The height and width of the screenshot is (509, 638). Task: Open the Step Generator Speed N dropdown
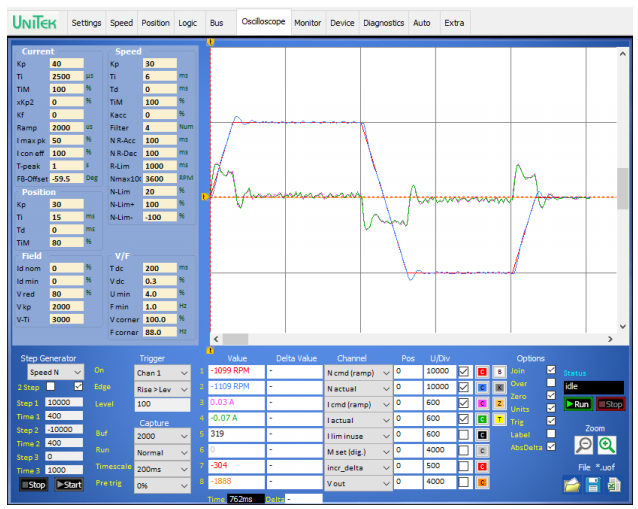pyautogui.click(x=56, y=371)
